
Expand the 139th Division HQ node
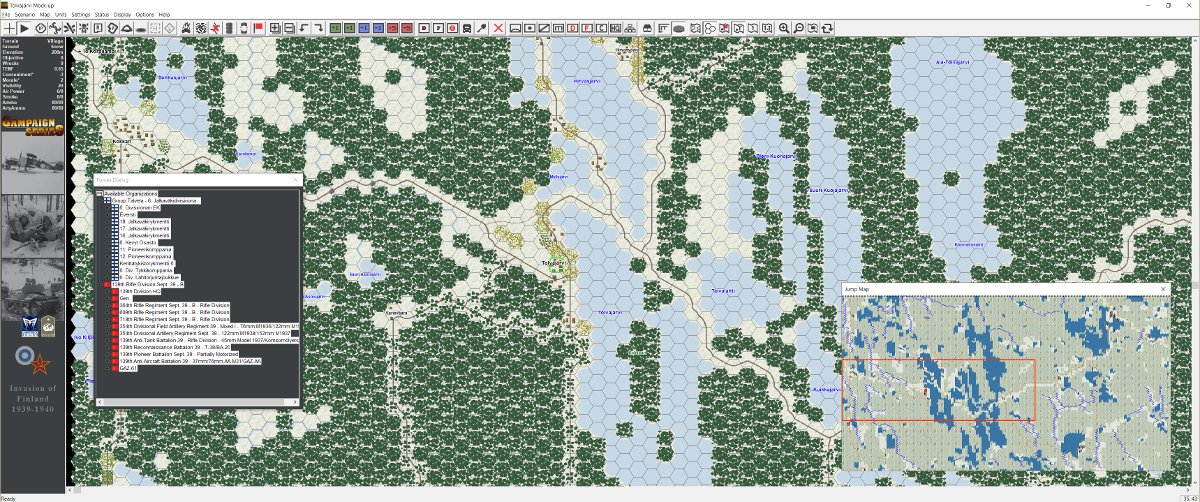tap(108, 291)
